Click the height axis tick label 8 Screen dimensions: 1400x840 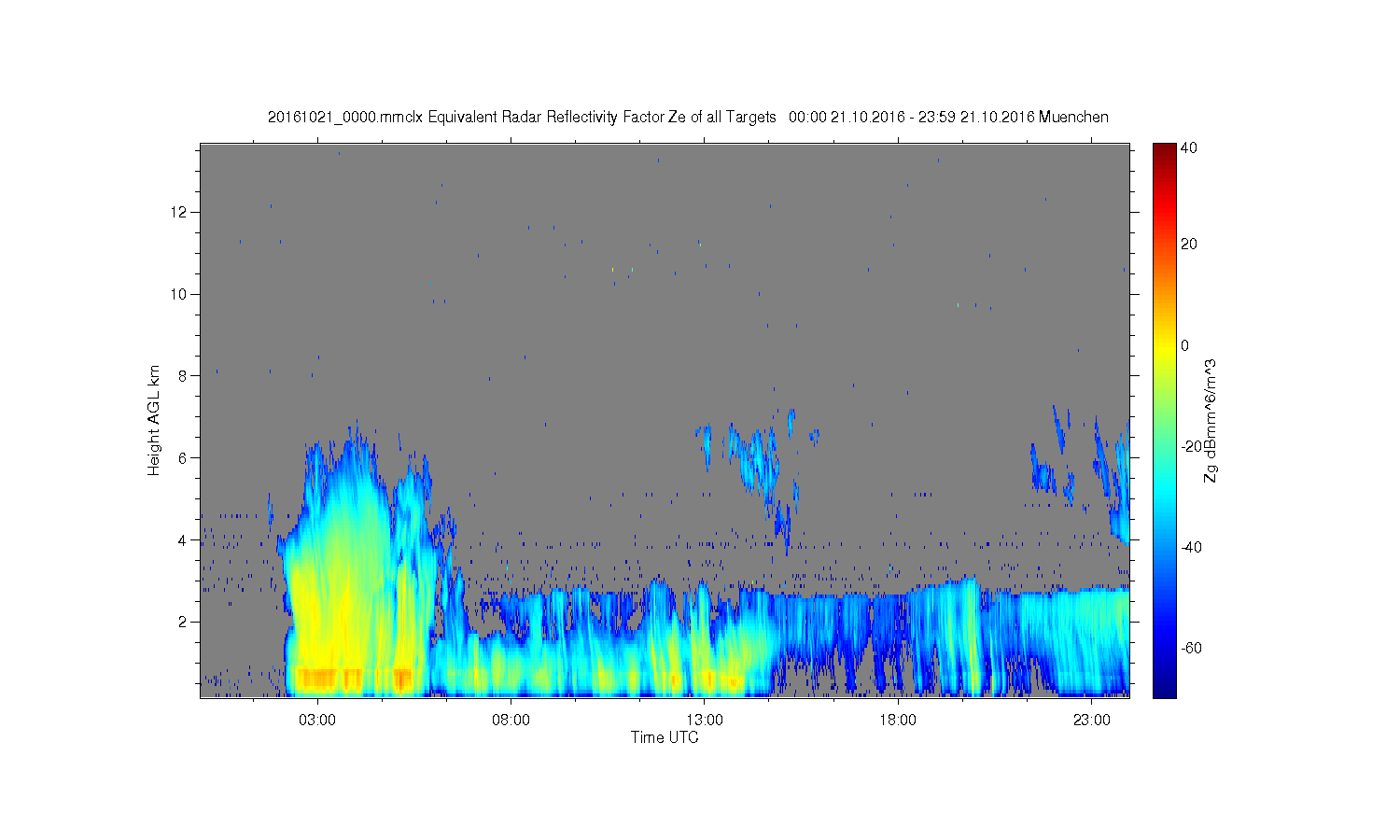pos(185,376)
